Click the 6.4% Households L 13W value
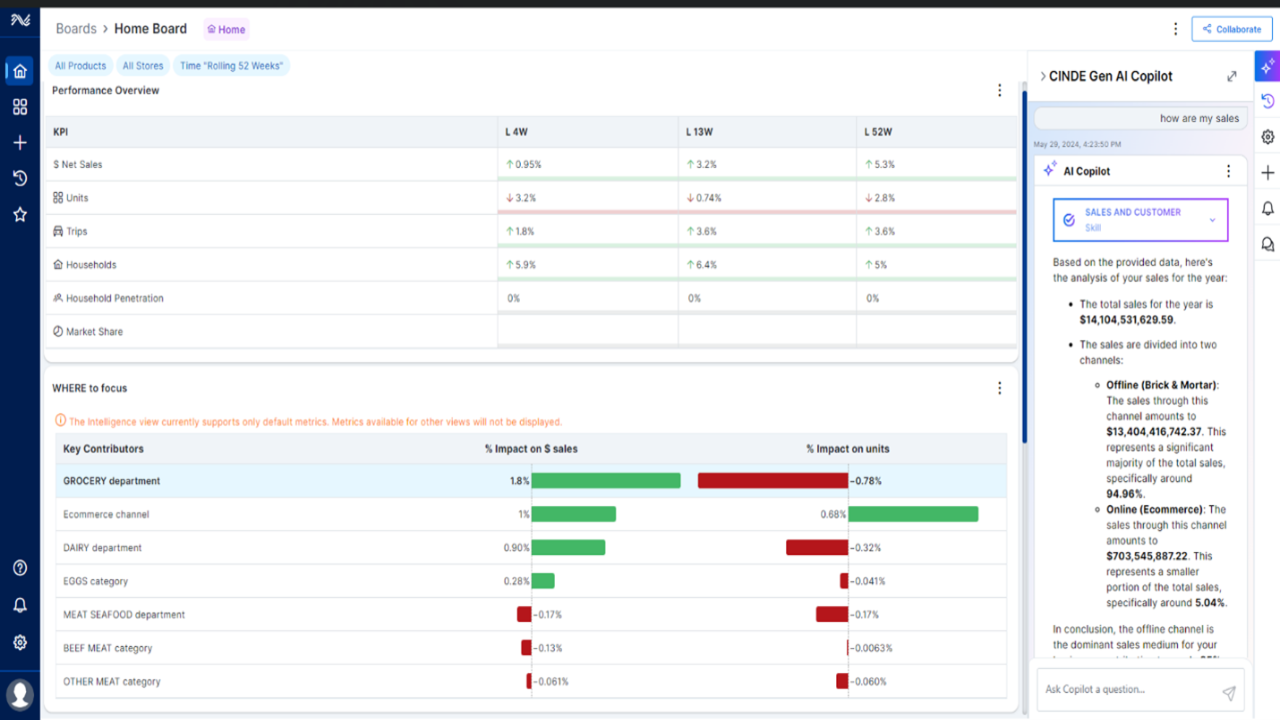The height and width of the screenshot is (720, 1280). [x=701, y=265]
